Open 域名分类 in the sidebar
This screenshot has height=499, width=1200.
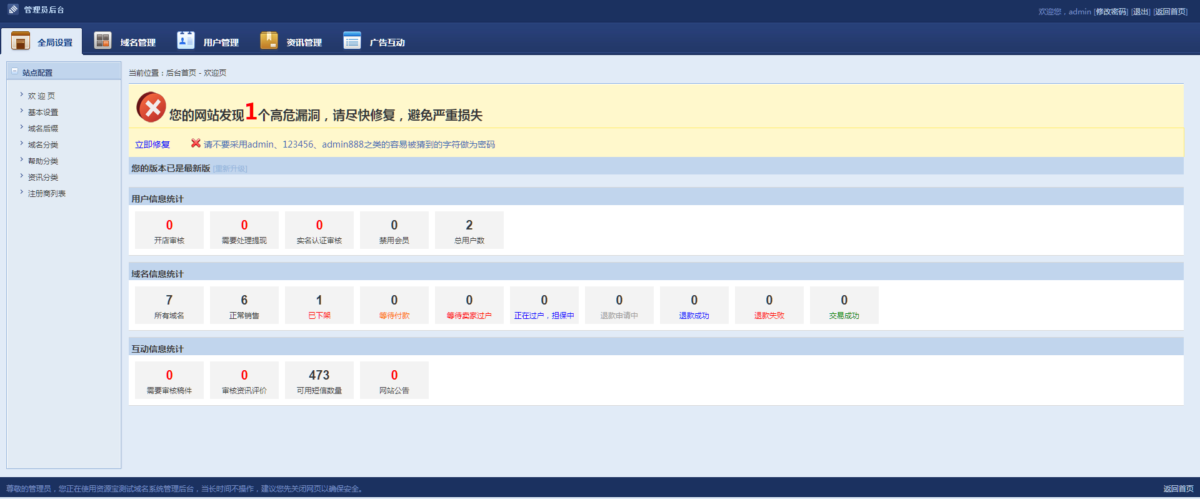43,145
